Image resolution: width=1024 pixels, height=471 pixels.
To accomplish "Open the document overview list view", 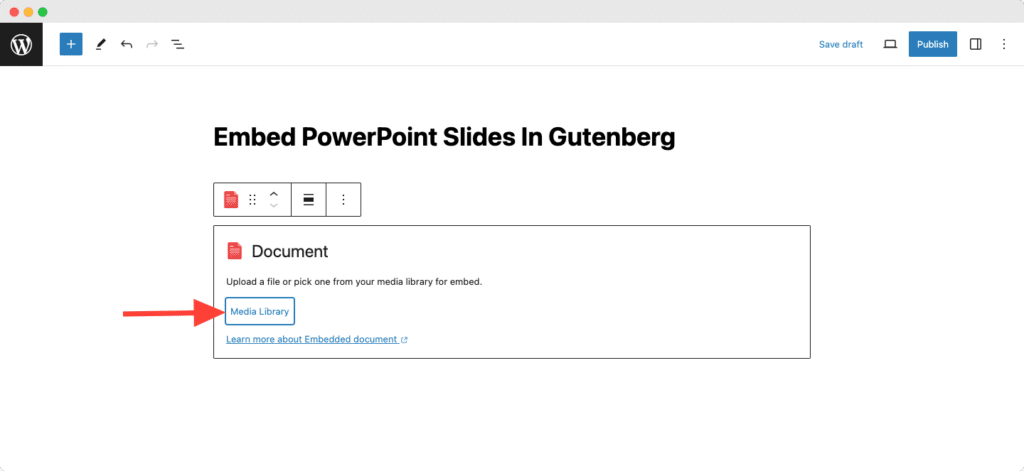I will [178, 44].
